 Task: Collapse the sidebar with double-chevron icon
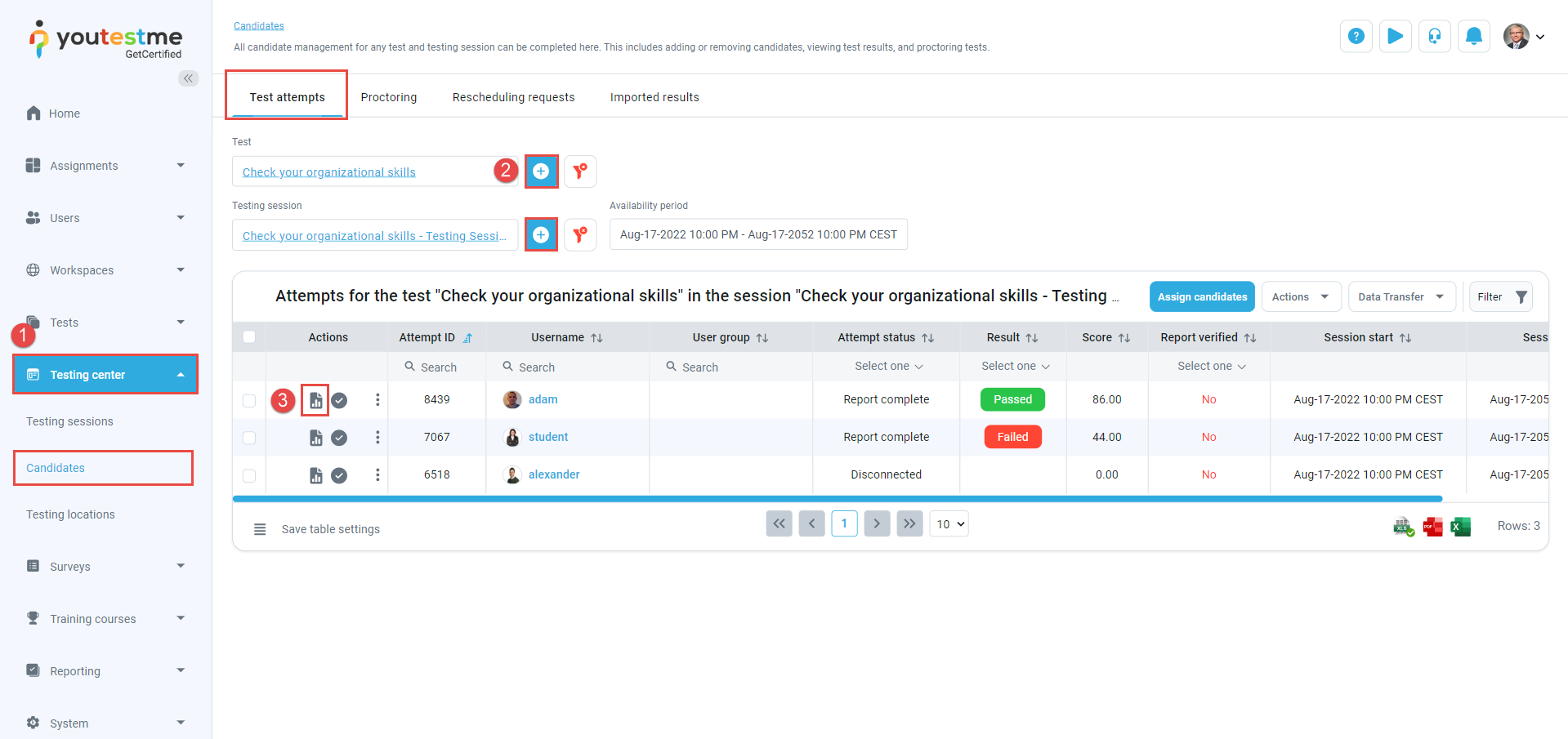[x=189, y=78]
